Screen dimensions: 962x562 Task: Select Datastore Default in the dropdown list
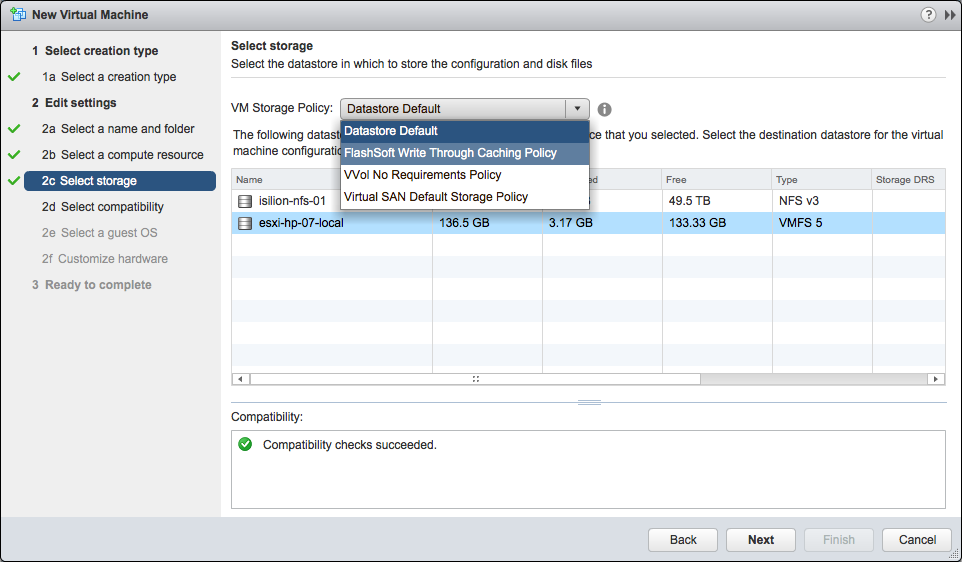(392, 131)
